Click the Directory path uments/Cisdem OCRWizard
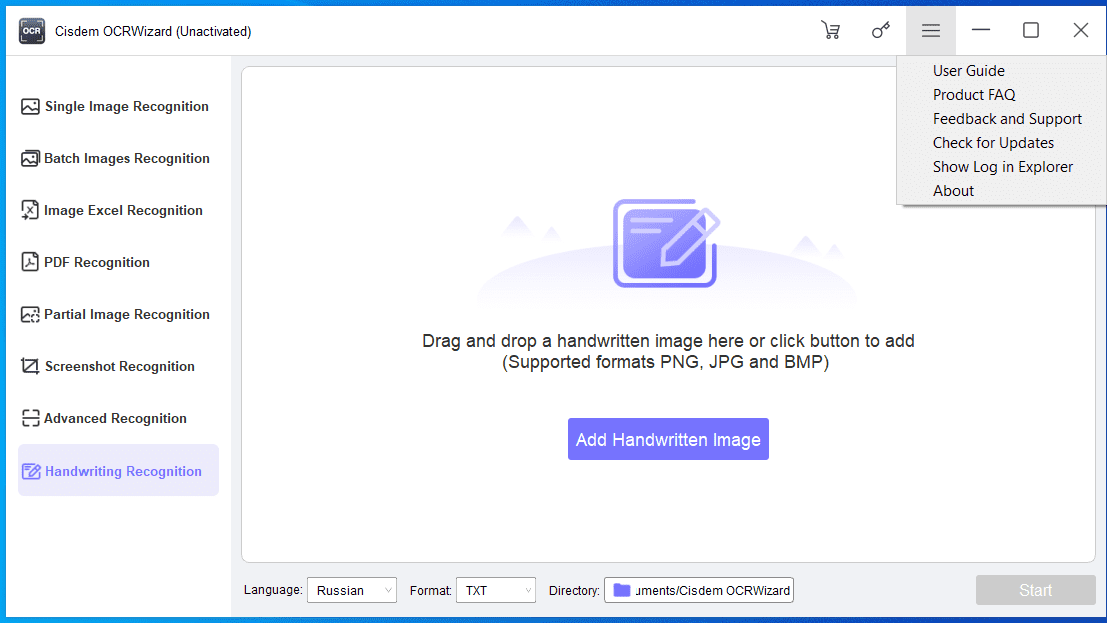The height and width of the screenshot is (623, 1107). [713, 591]
